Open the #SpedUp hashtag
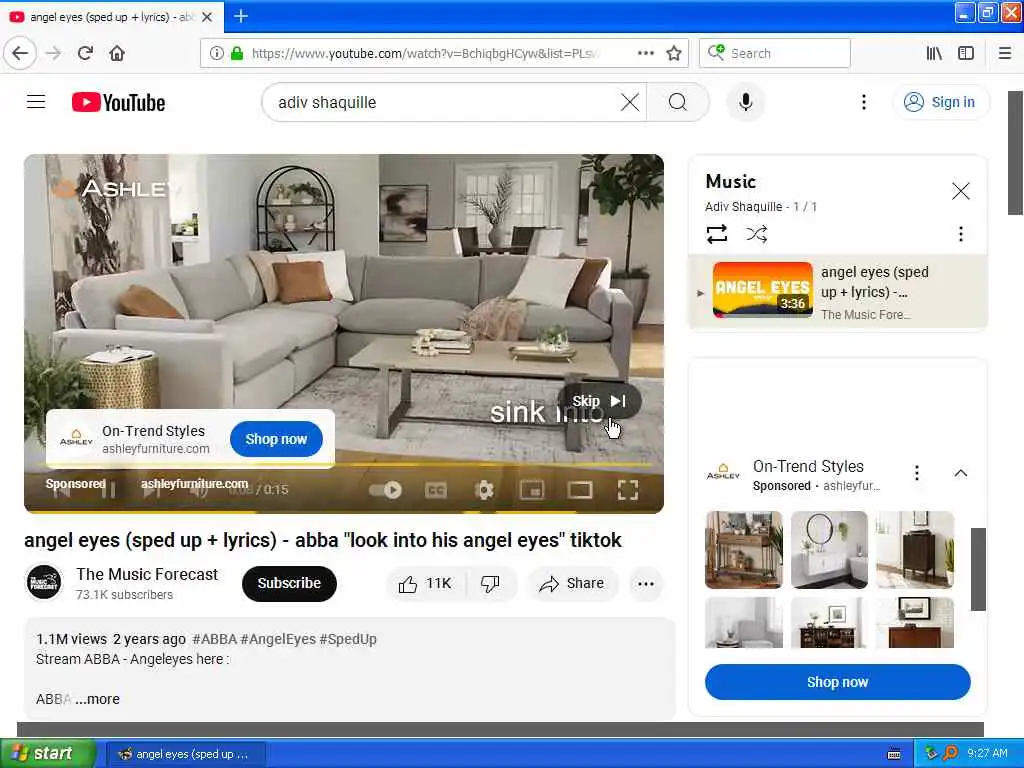The width and height of the screenshot is (1024, 768). [x=348, y=639]
